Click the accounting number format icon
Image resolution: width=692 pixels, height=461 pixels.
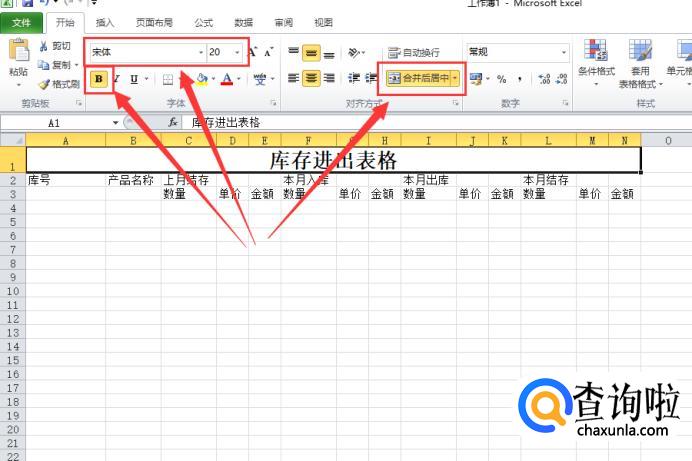[476, 79]
